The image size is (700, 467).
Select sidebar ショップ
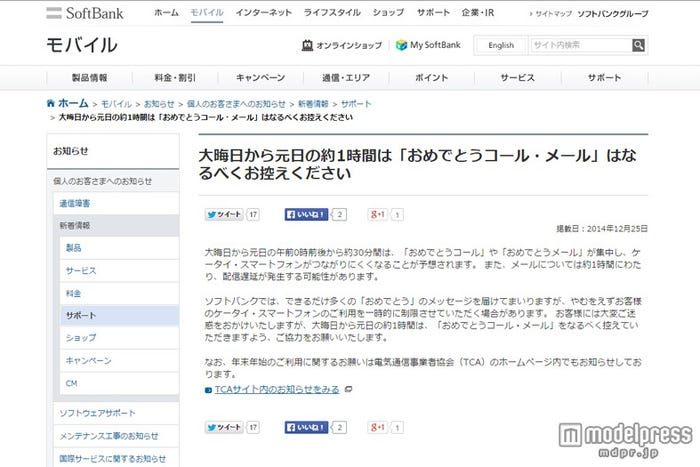119,338
